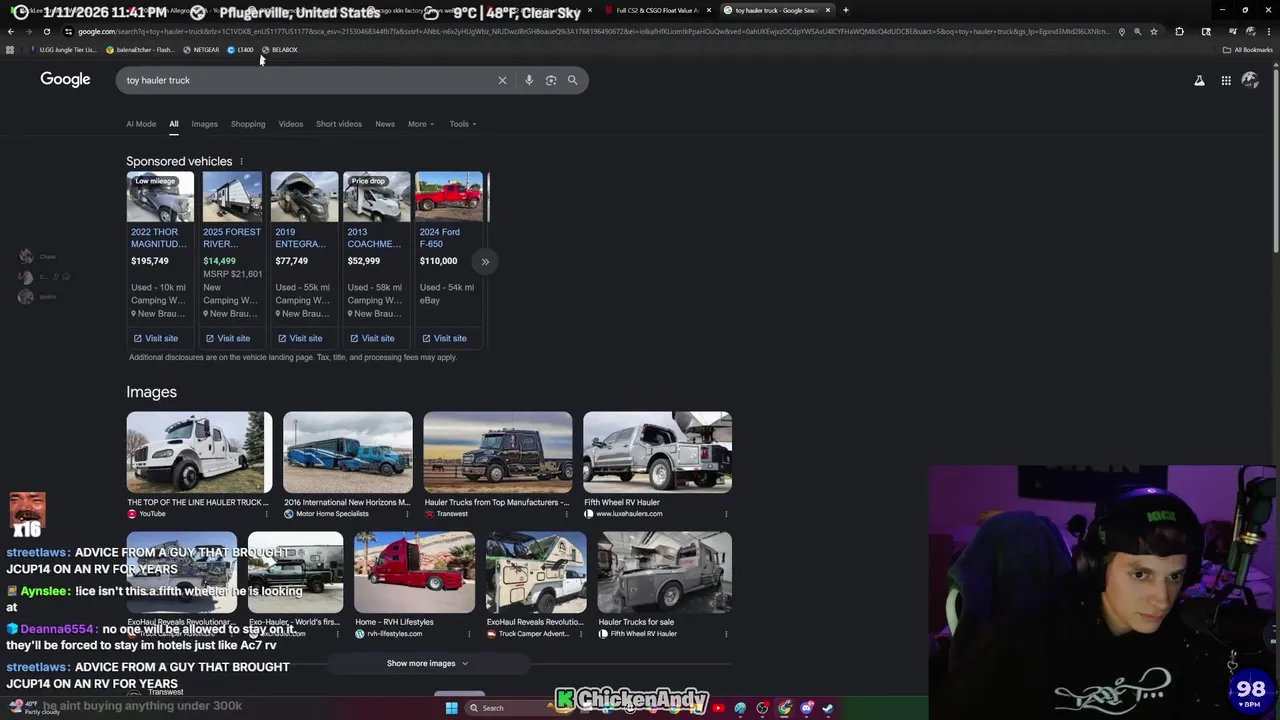Open more options for luxehaulers.com image
Viewport: 1280px width, 720px height.
coord(726,514)
